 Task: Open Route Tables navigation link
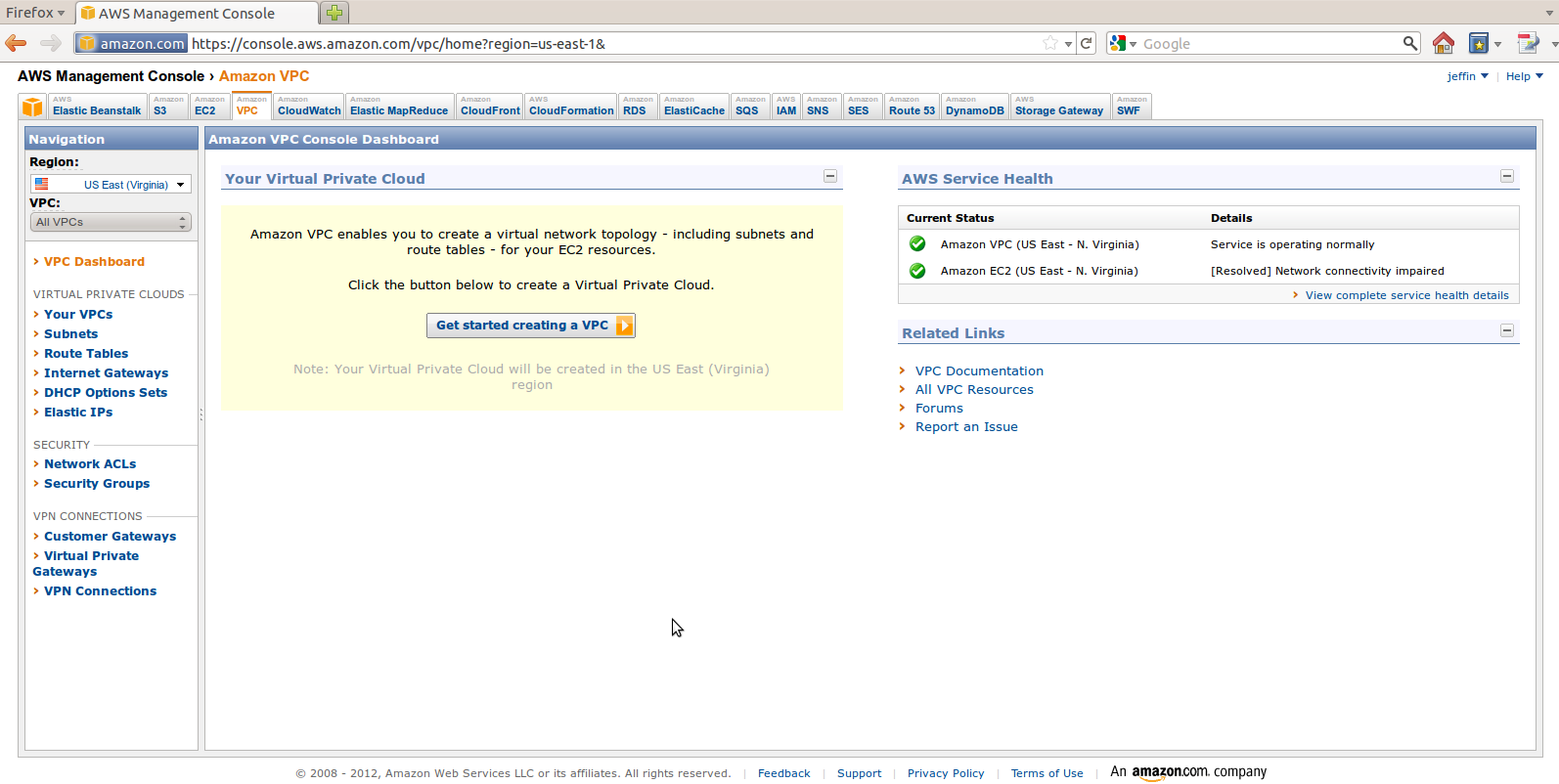pyautogui.click(x=86, y=354)
